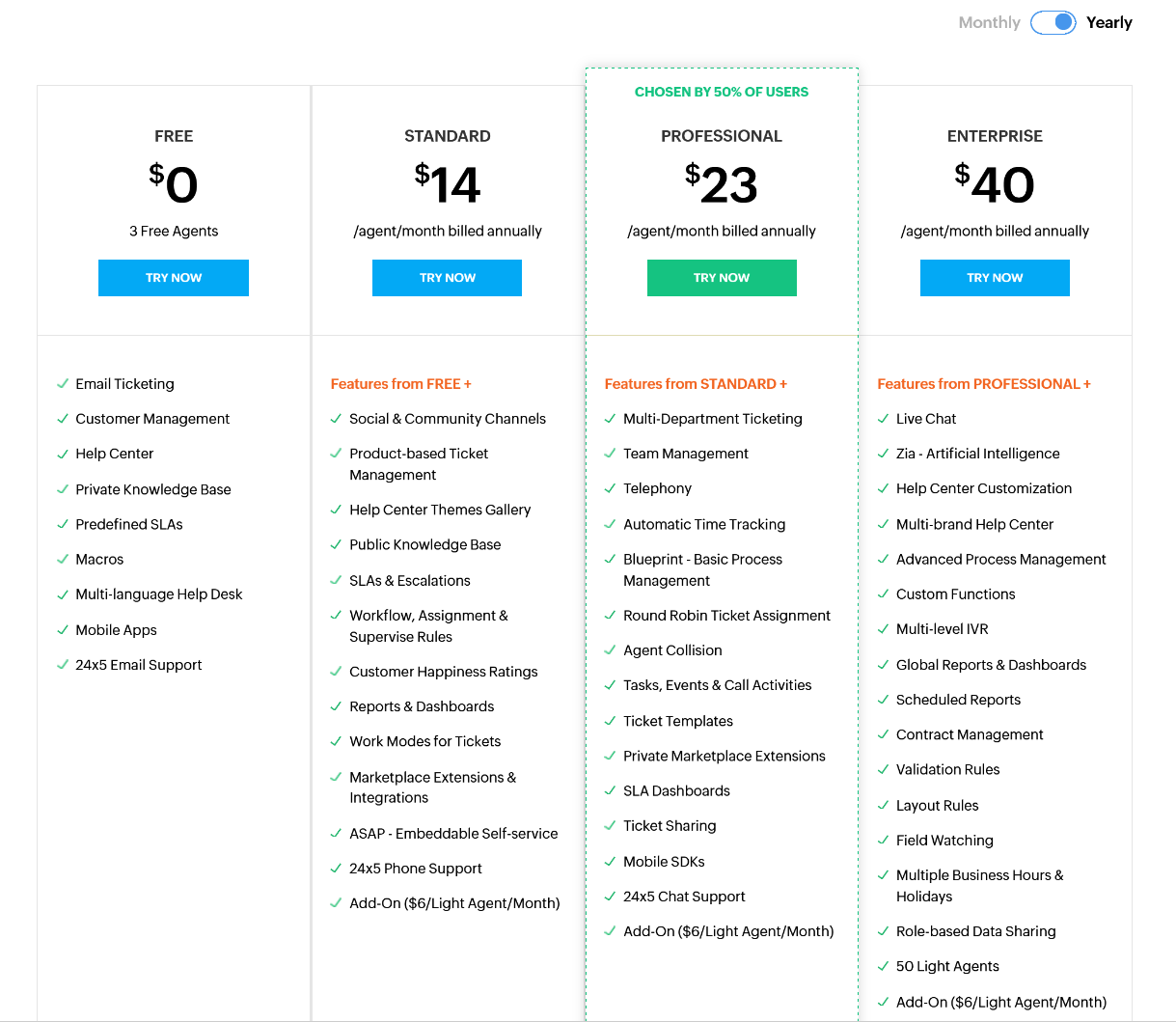The height and width of the screenshot is (1022, 1176).
Task: Click the Features from PROFESSIONAL + heading
Action: tap(984, 384)
